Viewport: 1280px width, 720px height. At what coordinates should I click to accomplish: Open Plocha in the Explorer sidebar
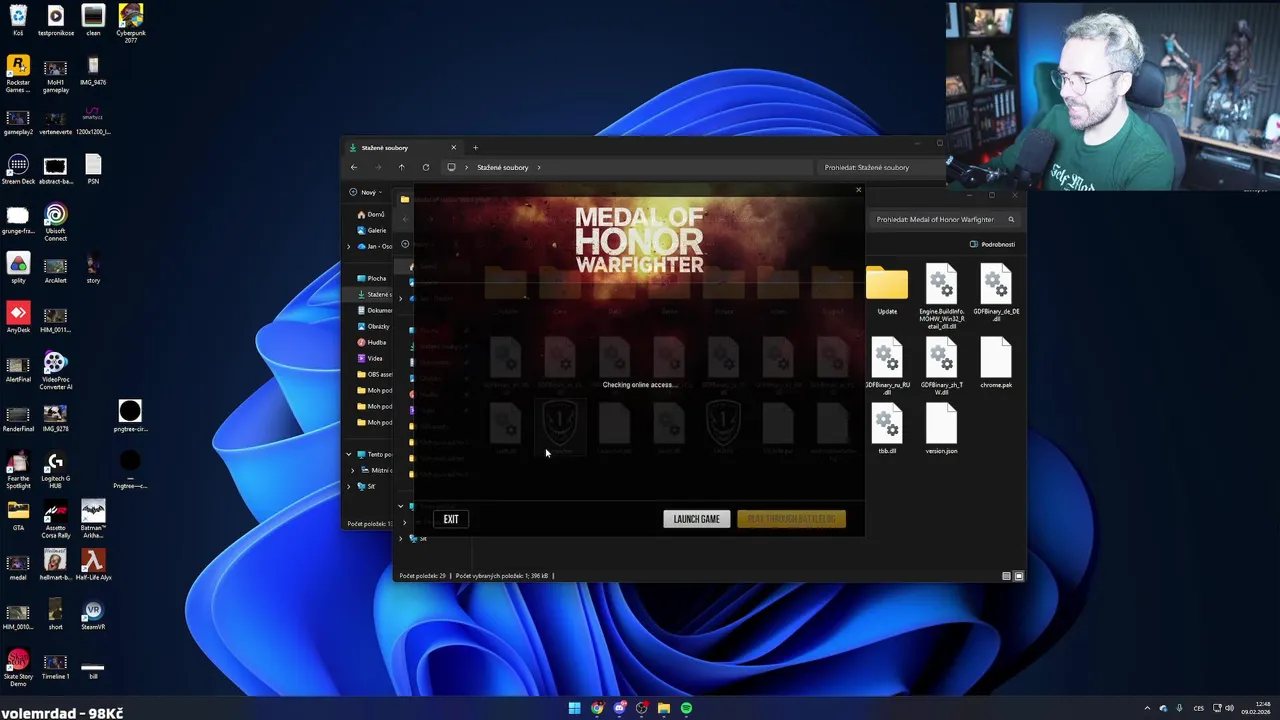(x=372, y=278)
